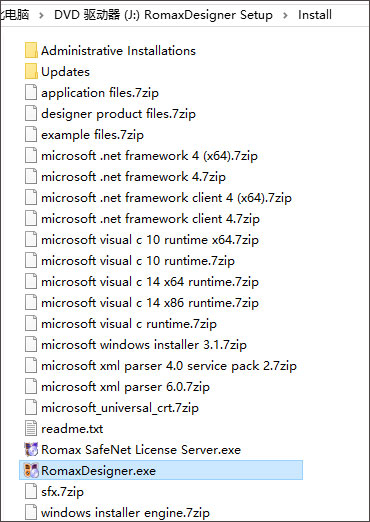This screenshot has width=370, height=522.
Task: Click the Romax SafeNet License Server.exe icon
Action: [31, 449]
